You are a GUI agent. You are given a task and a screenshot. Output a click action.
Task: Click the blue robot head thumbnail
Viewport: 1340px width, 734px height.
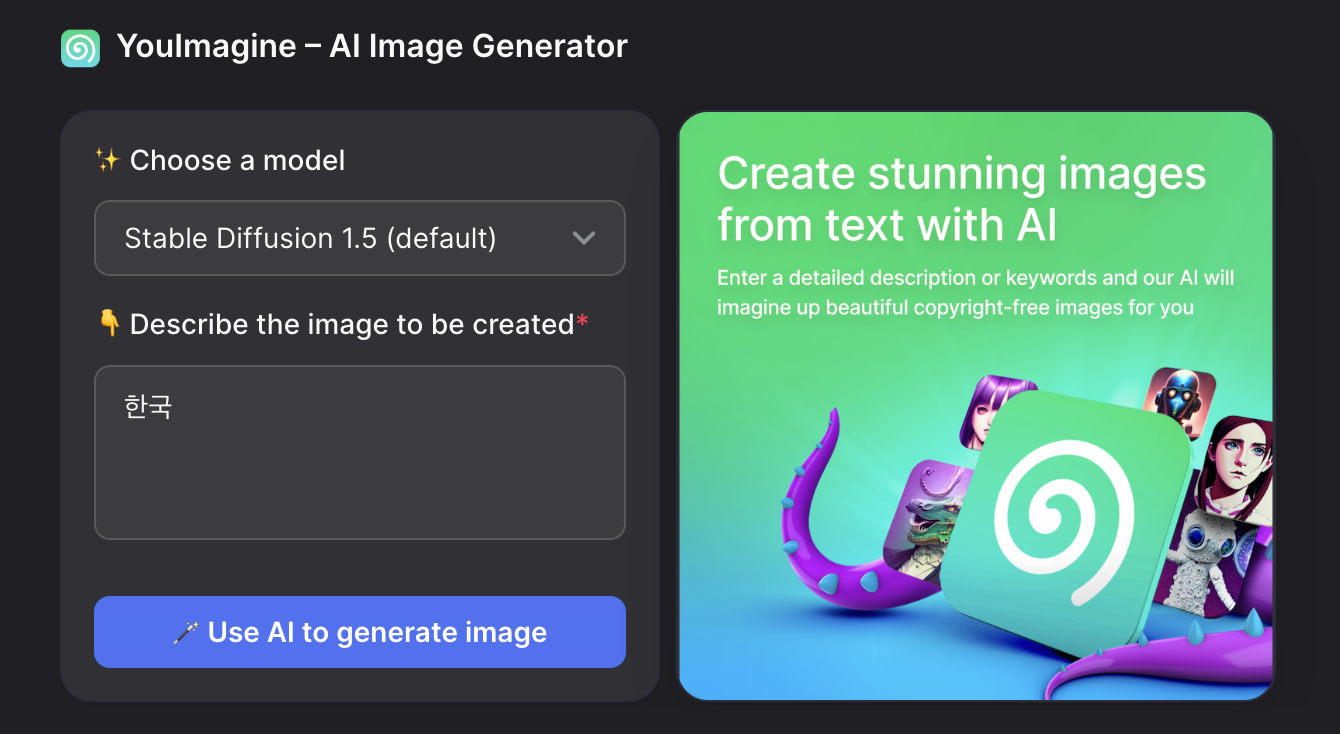(x=1180, y=403)
